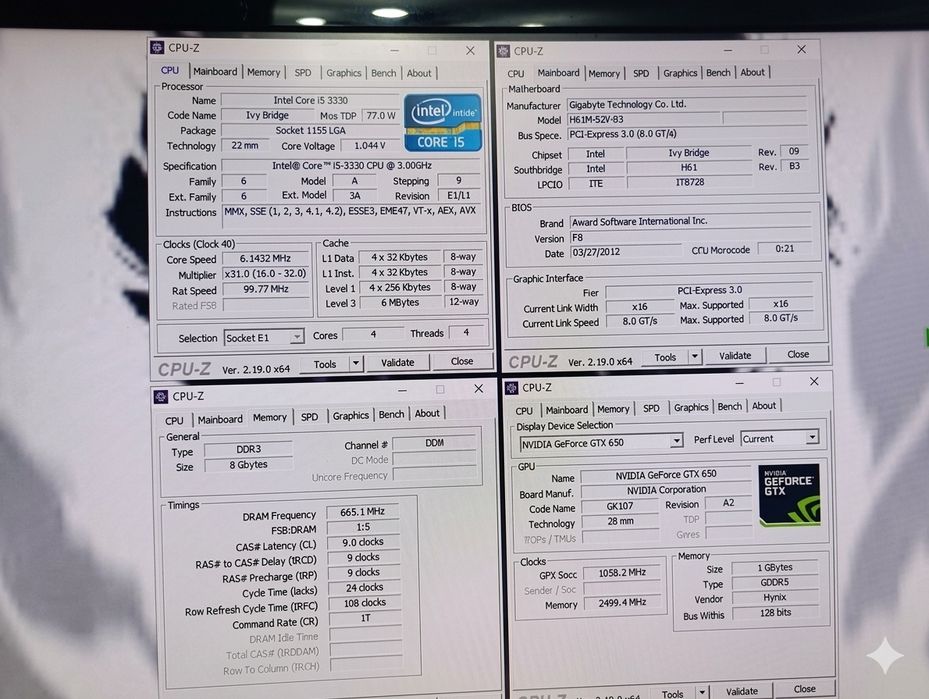Click Tools button in processor window
Viewport: 929px width, 699px height.
click(325, 364)
